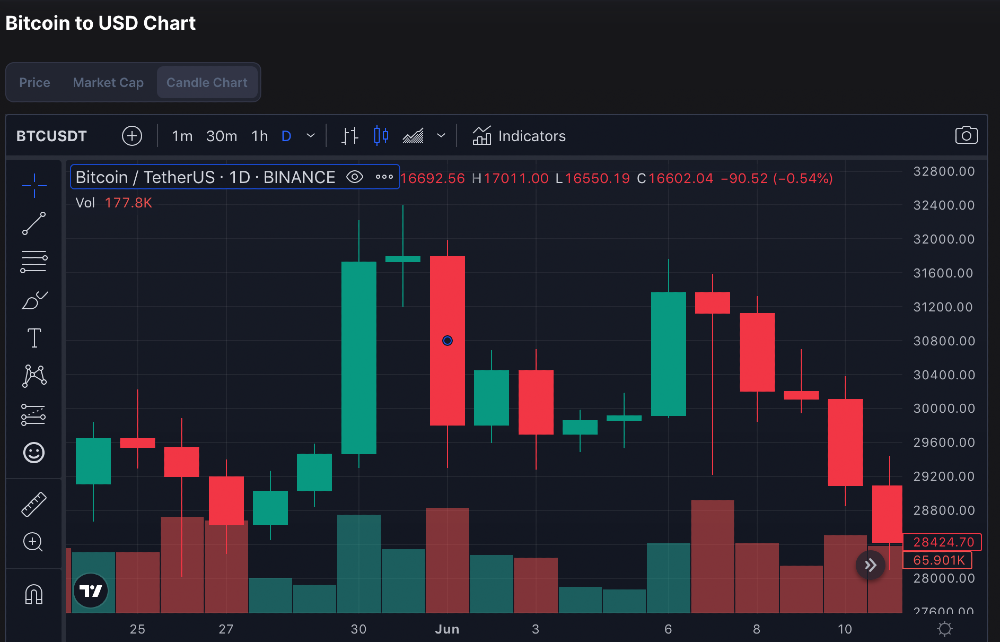The image size is (1000, 642).
Task: Click the 28000.00 price scale label
Action: (944, 578)
